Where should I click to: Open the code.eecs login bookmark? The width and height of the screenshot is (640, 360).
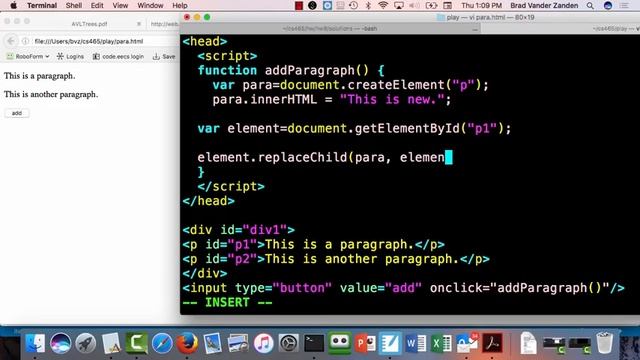(x=118, y=56)
